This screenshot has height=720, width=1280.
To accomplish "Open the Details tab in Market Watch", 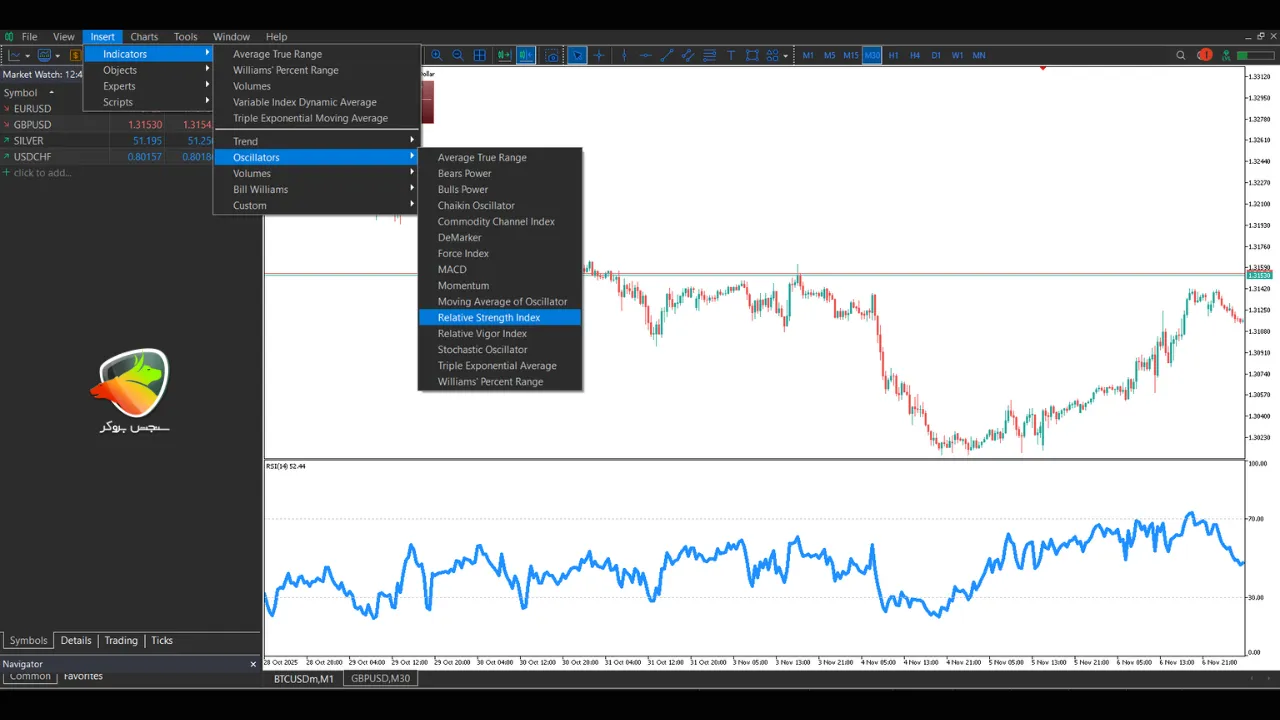I will click(x=76, y=640).
